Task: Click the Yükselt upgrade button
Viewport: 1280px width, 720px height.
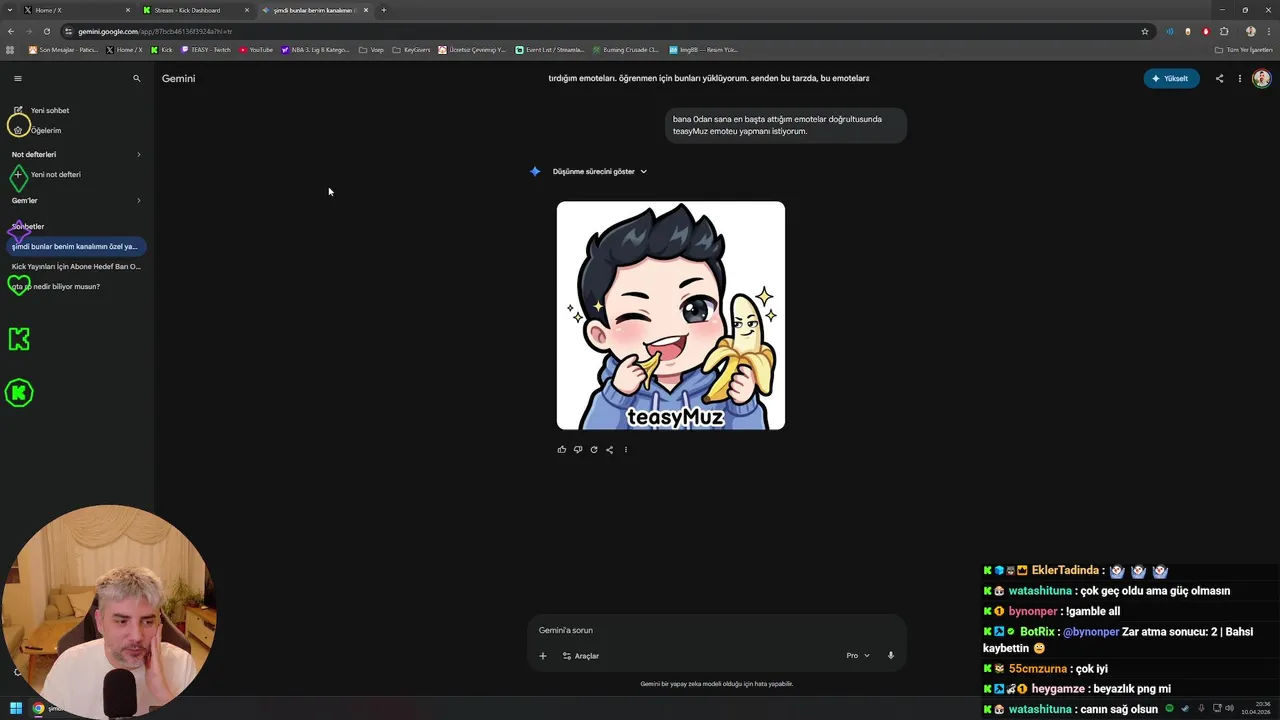Action: click(1171, 78)
